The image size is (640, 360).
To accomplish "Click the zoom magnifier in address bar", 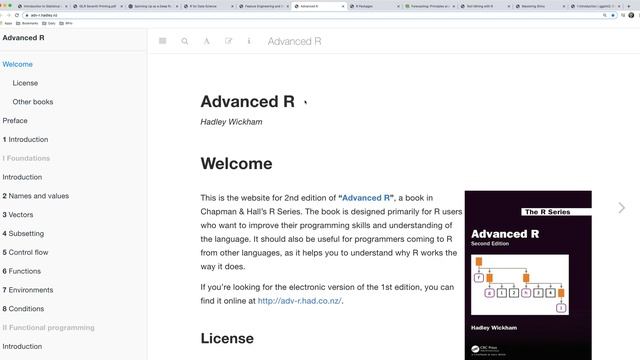I will point(604,15).
